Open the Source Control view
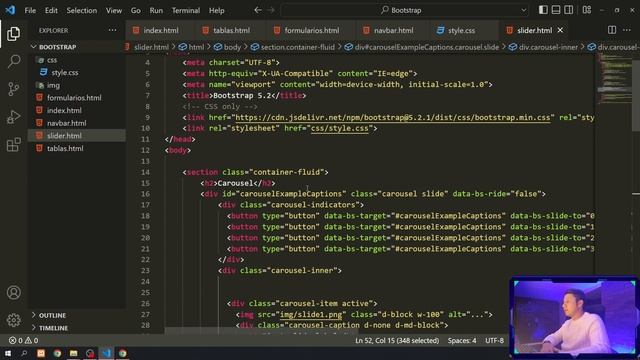The height and width of the screenshot is (360, 640). pos(13,89)
